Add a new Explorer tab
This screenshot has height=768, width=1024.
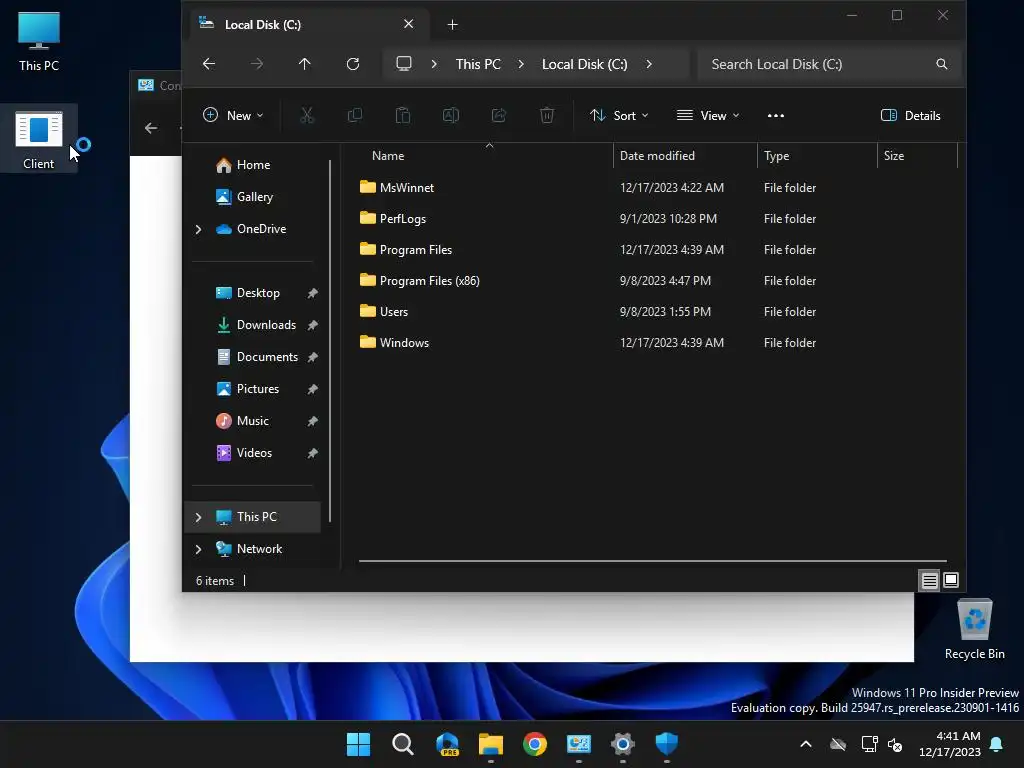(x=452, y=25)
